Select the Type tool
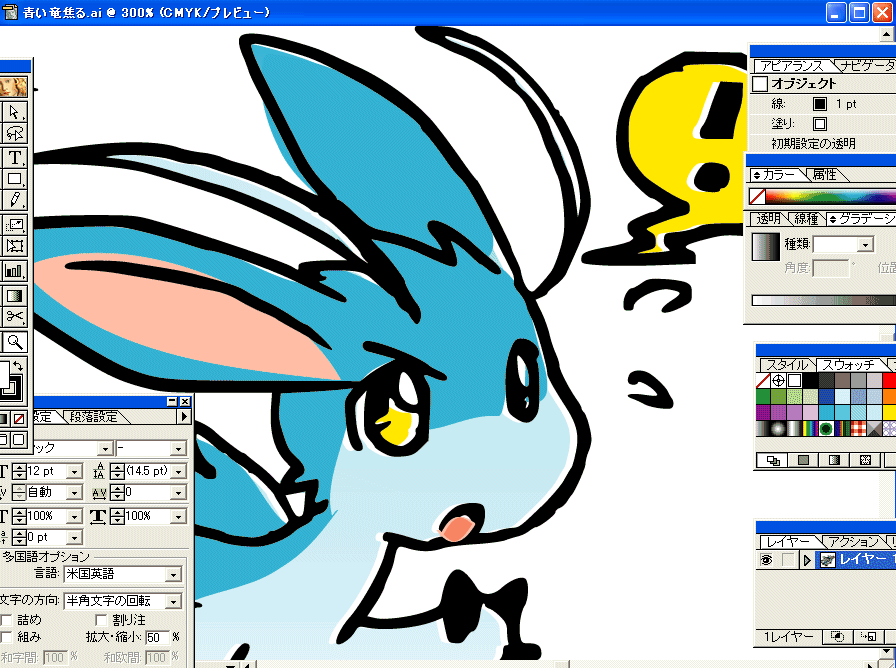 [14, 157]
